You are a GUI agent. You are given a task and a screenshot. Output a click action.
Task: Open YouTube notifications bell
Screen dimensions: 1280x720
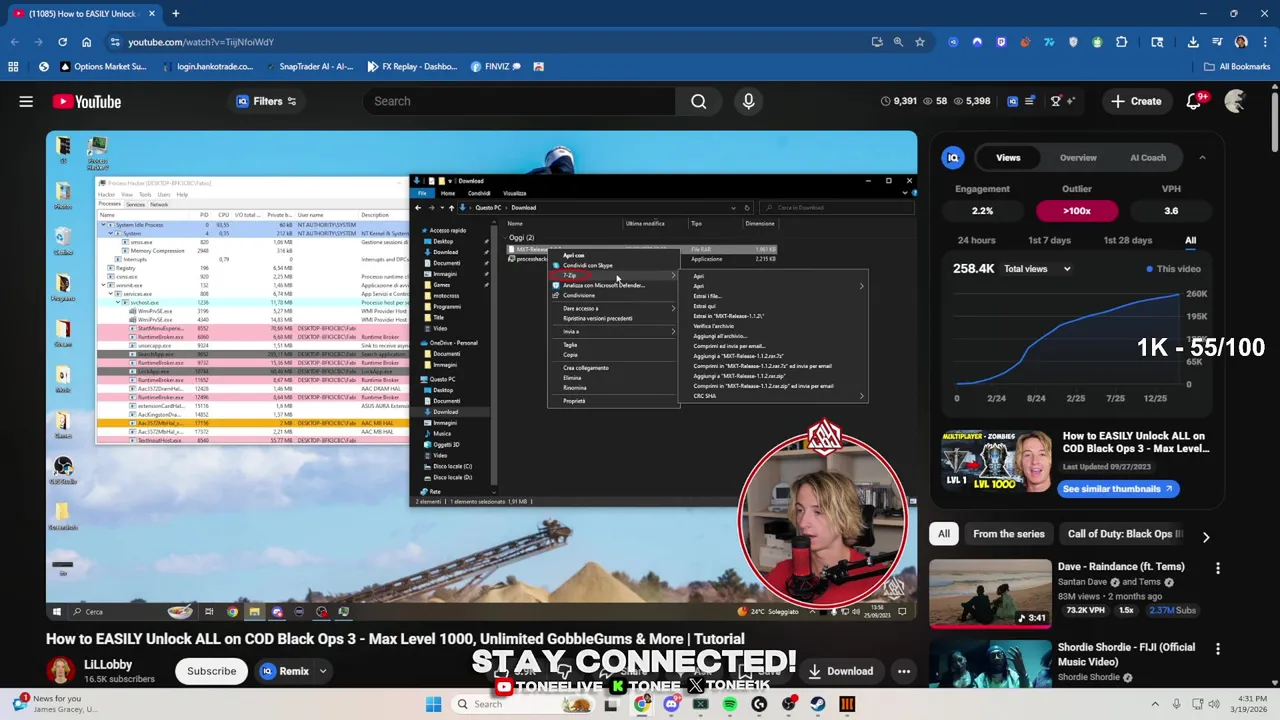click(1194, 101)
